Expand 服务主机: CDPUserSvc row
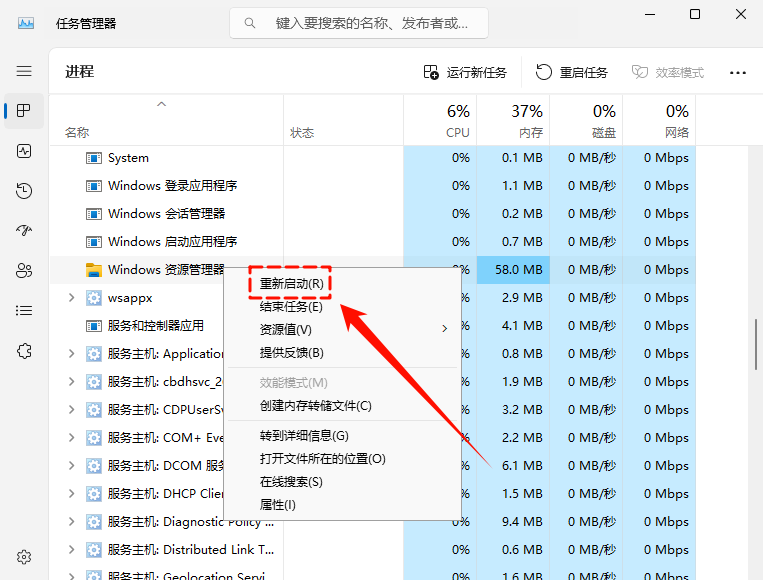 click(72, 409)
